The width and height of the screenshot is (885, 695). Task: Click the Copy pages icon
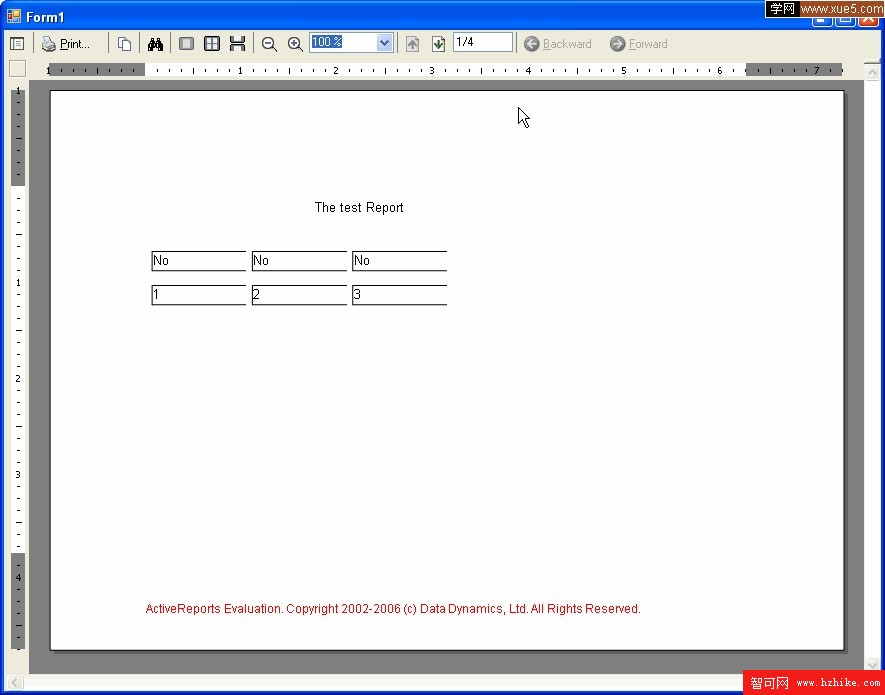tap(124, 43)
